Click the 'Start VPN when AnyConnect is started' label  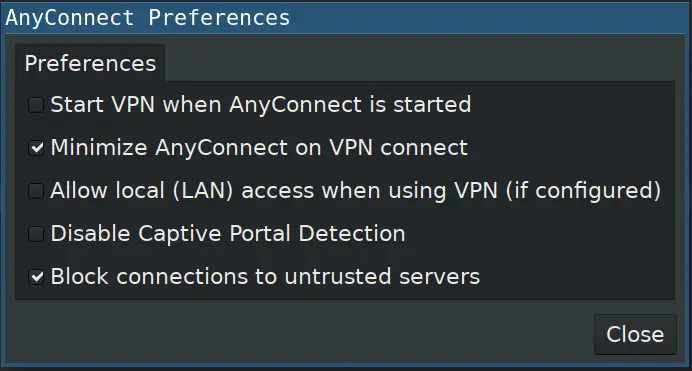261,105
